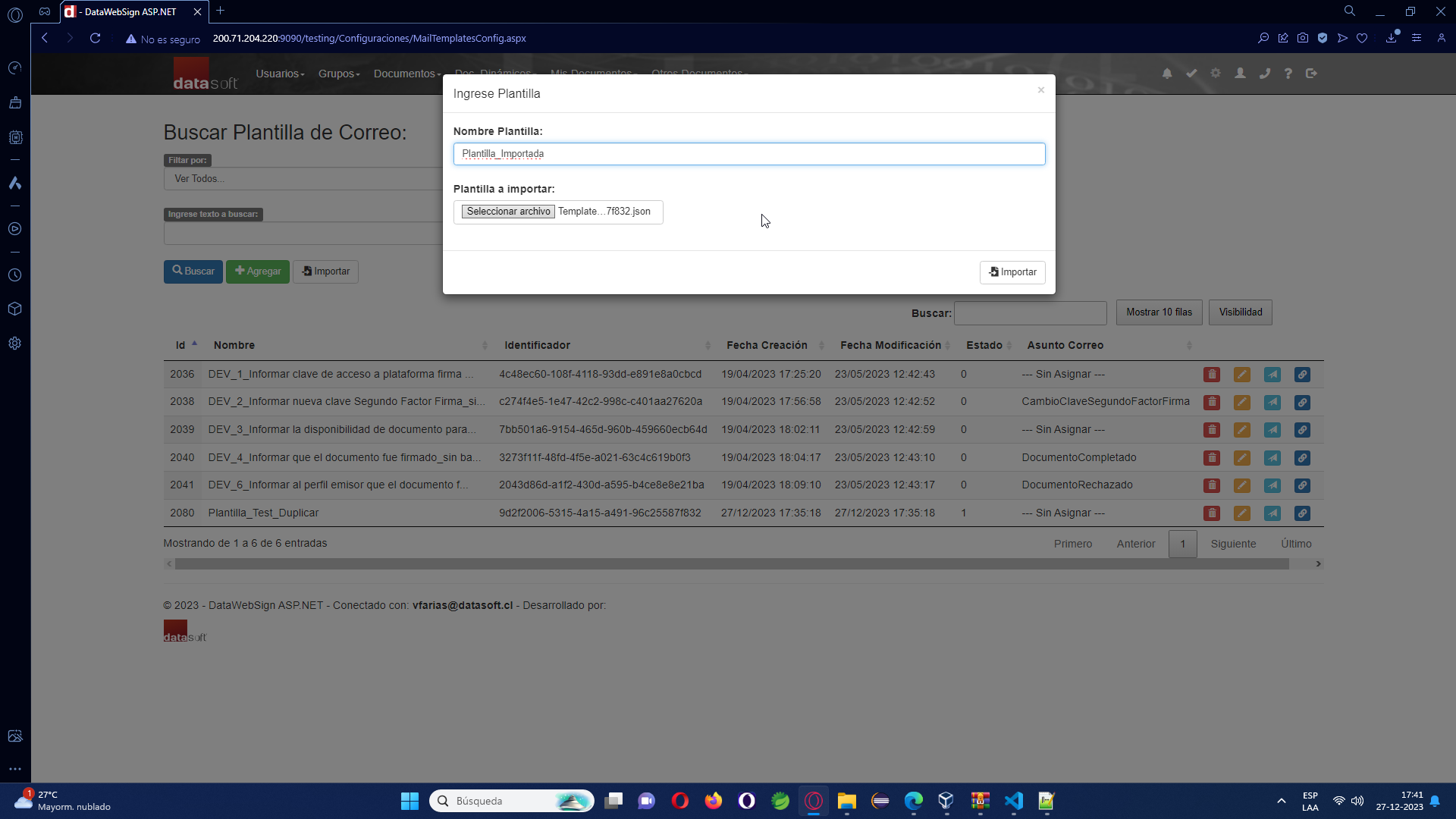Click taskbar Búsqueda search box
Image resolution: width=1456 pixels, height=819 pixels.
click(x=512, y=801)
